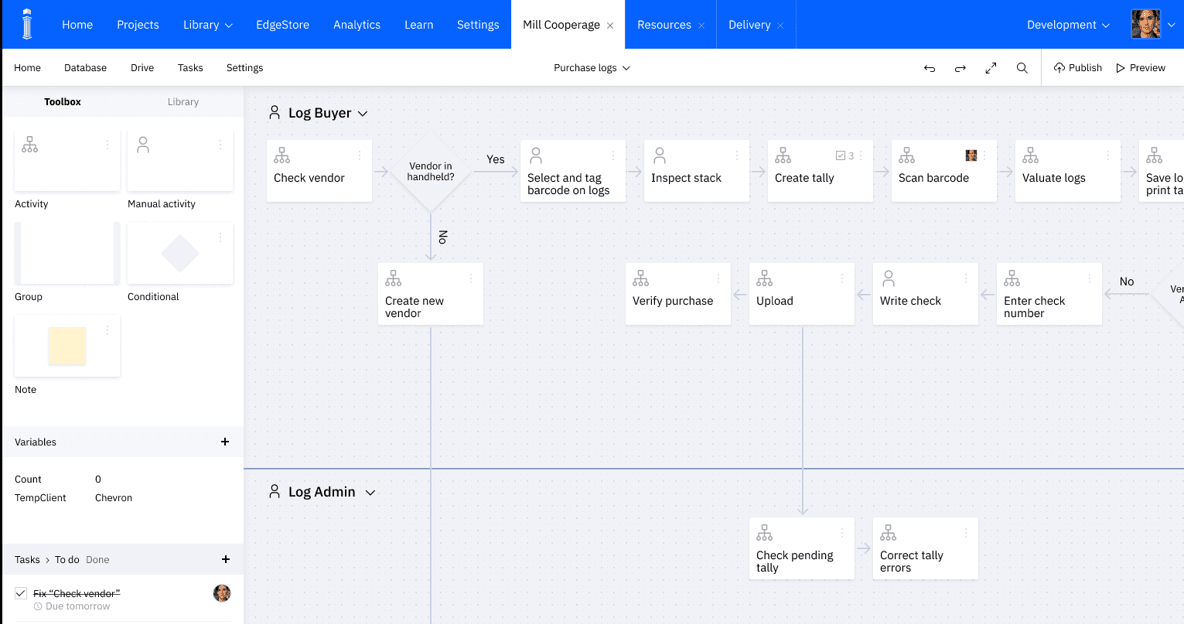
Task: Click the Preview button
Action: coord(1140,68)
